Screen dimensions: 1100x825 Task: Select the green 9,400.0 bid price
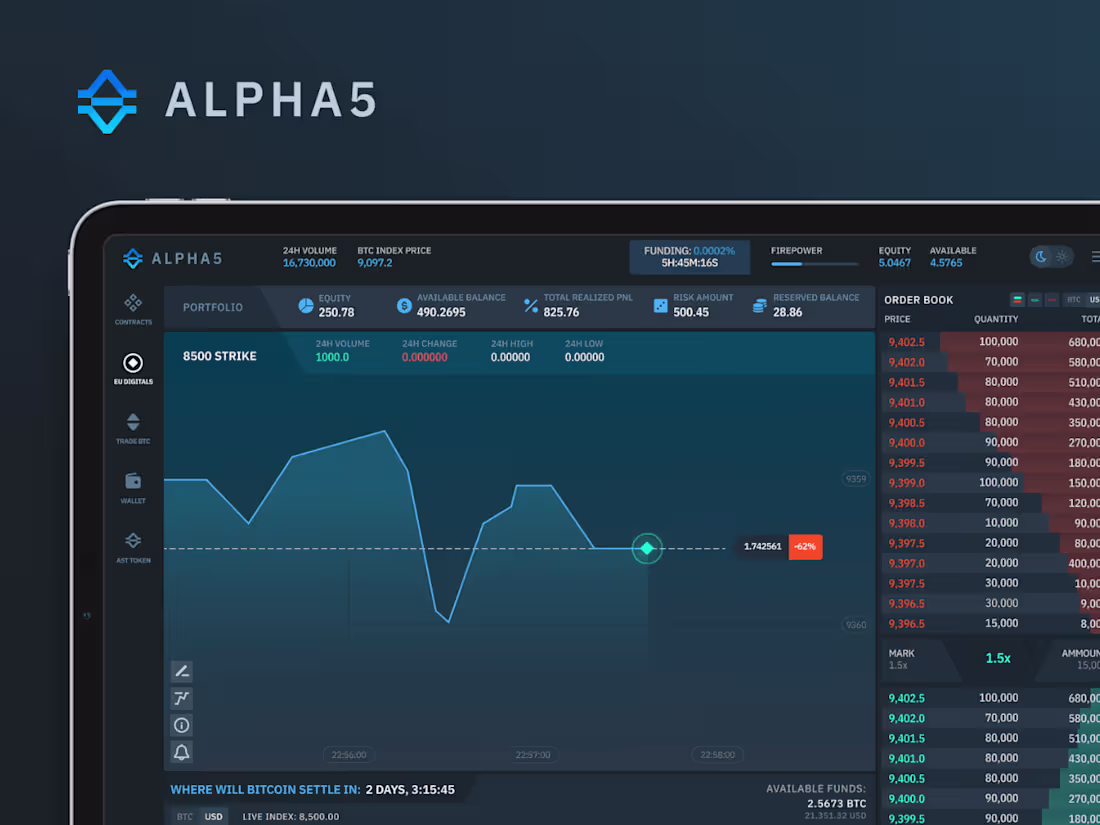pyautogui.click(x=906, y=798)
